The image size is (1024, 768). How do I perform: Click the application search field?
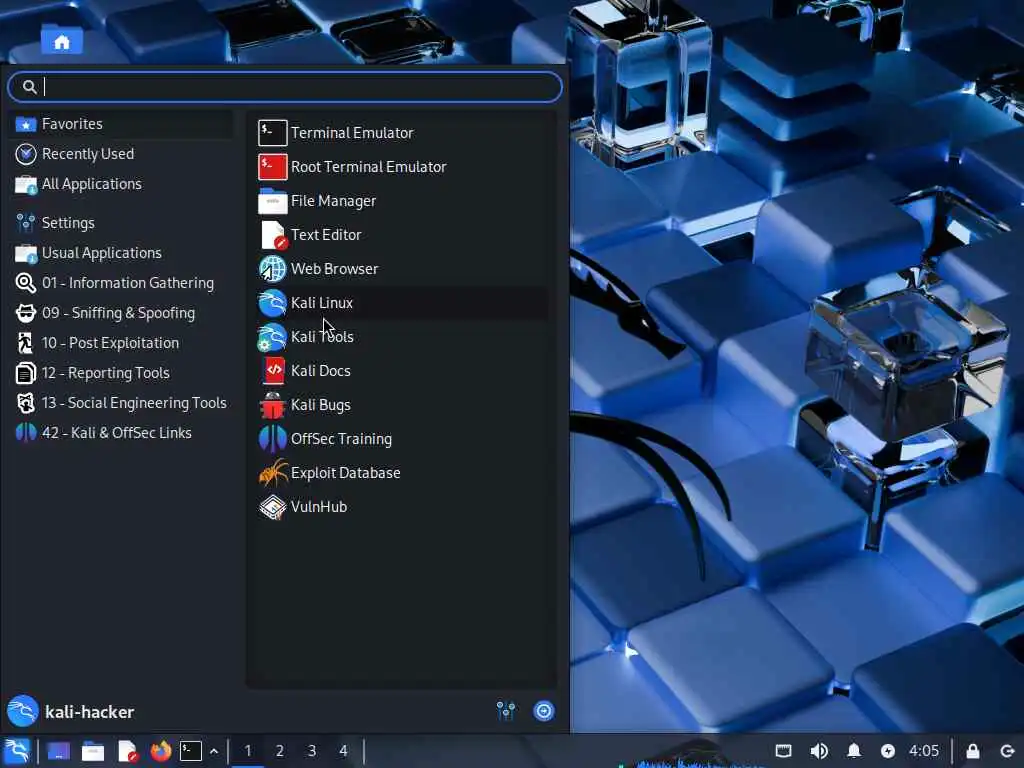pyautogui.click(x=285, y=87)
